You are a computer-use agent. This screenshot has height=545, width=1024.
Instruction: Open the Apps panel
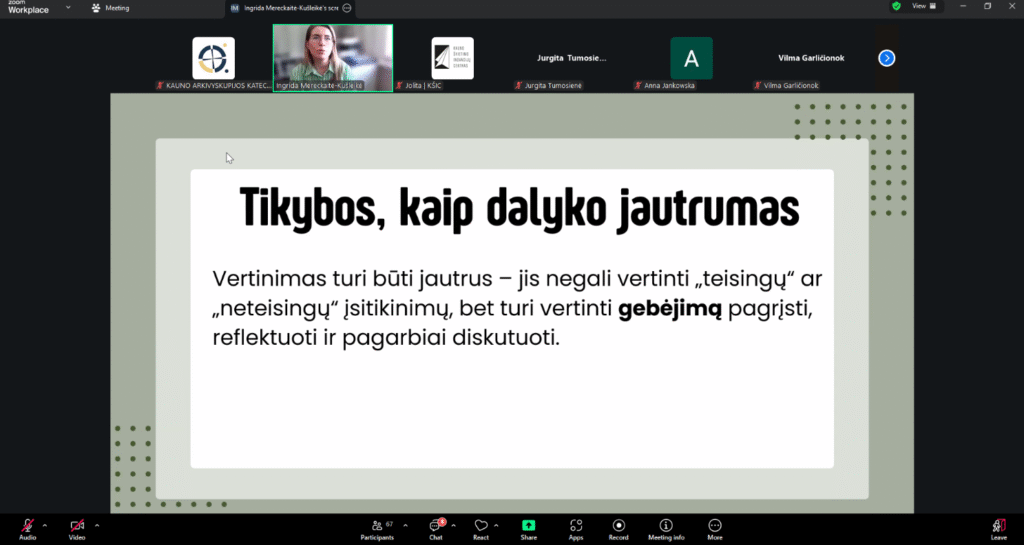point(576,527)
